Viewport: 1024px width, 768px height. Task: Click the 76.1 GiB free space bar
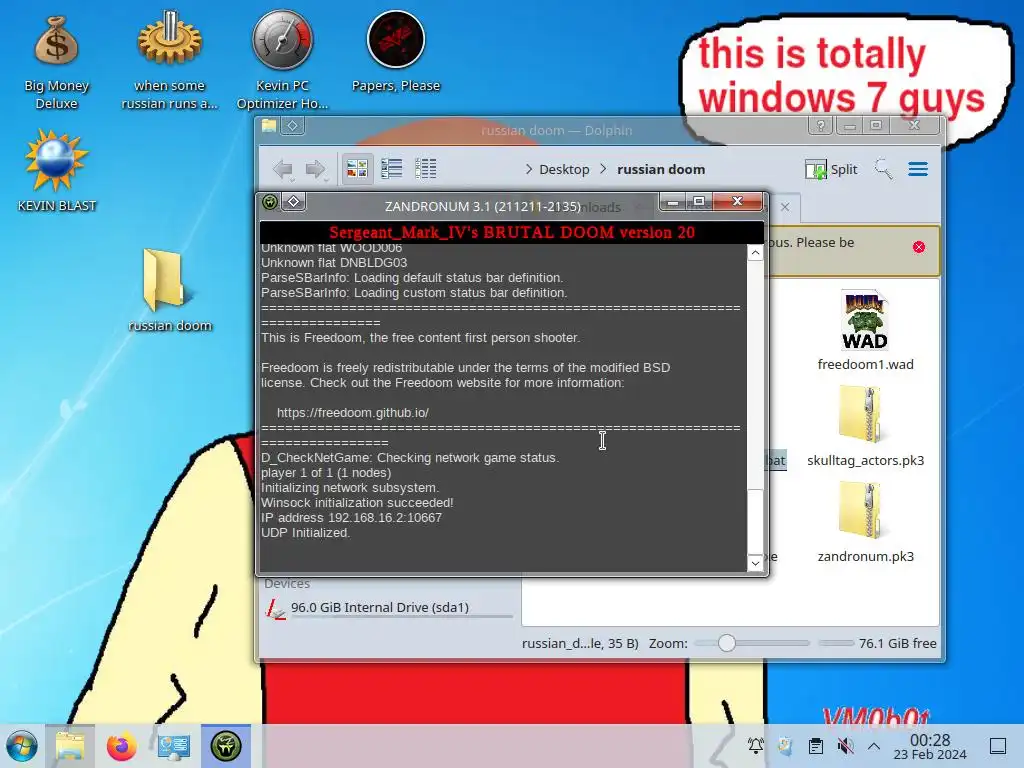coord(835,643)
